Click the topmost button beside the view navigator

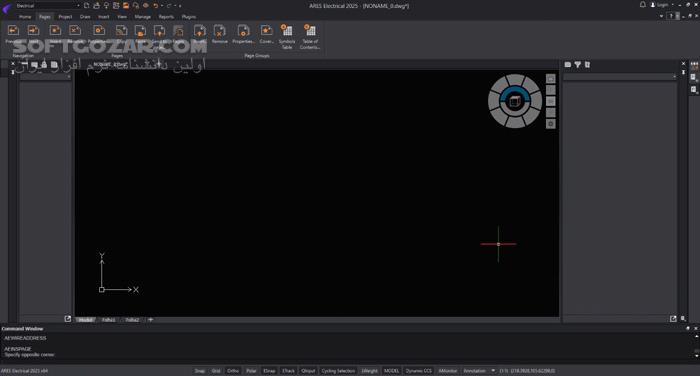551,79
